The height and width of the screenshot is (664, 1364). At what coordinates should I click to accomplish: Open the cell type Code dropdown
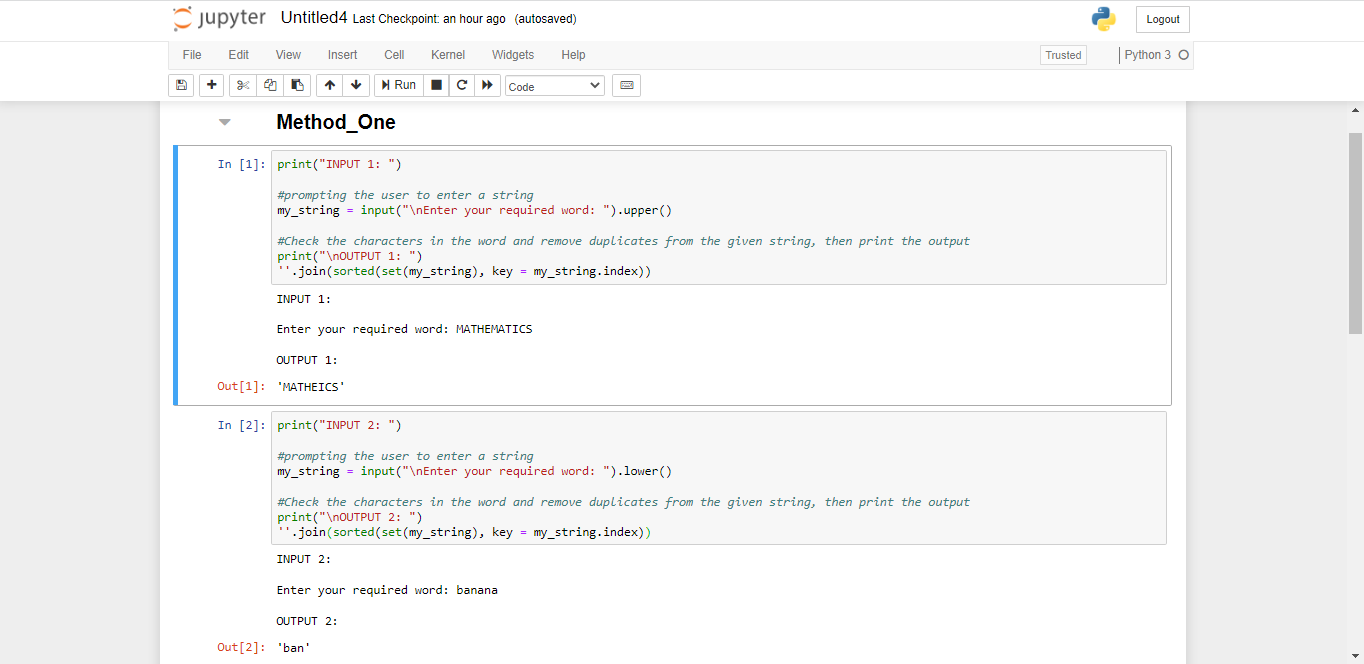[554, 86]
